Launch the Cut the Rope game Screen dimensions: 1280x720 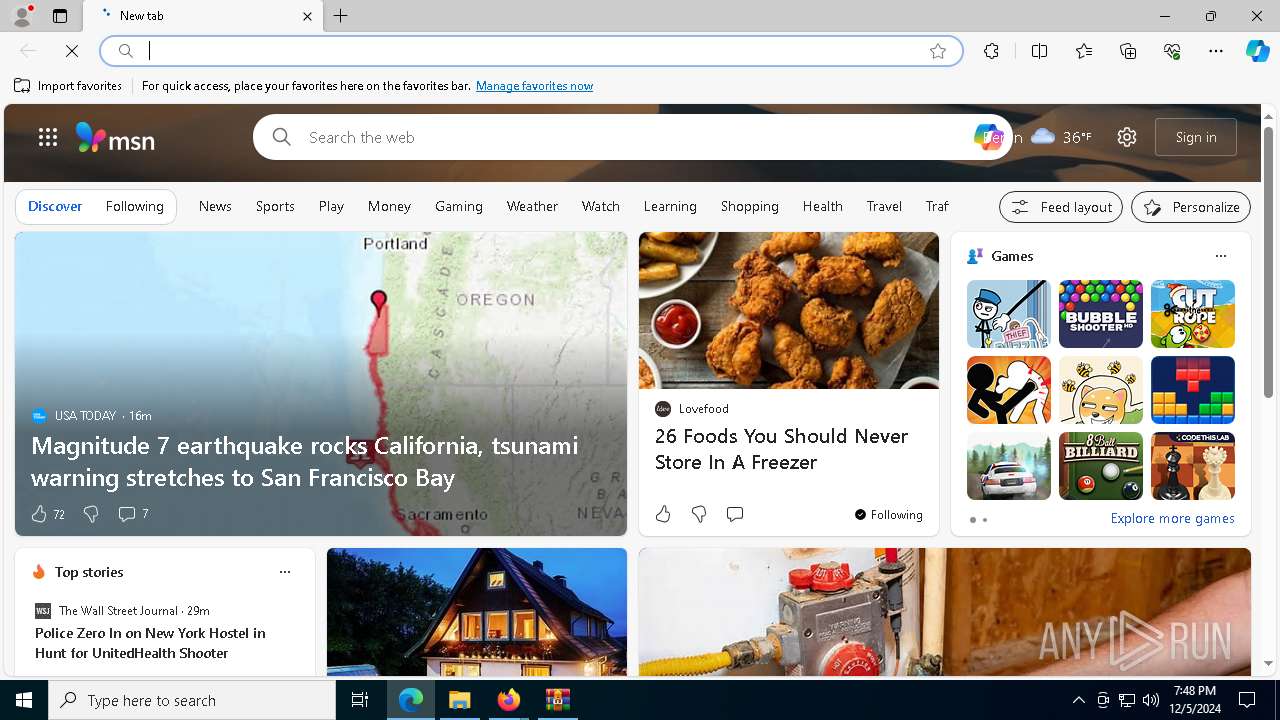(x=1193, y=314)
